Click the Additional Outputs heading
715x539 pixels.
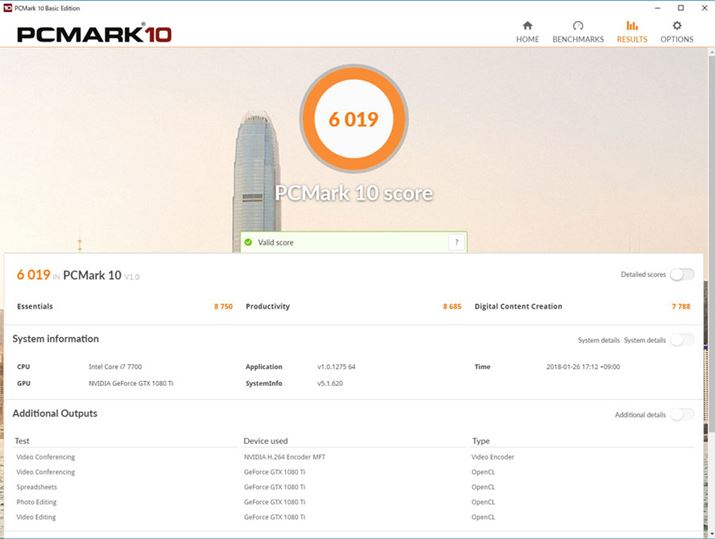pos(55,413)
